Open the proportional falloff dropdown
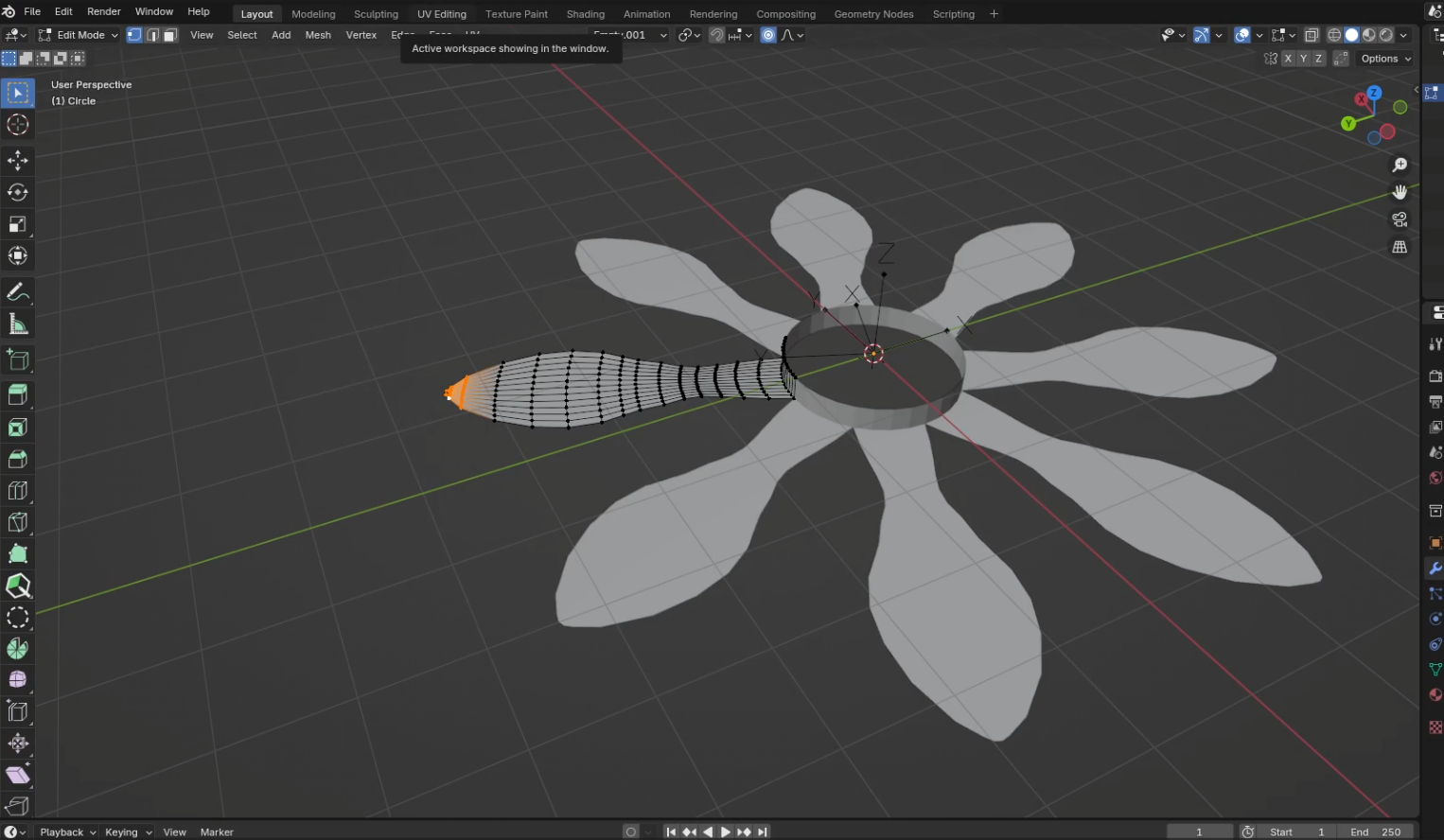Screen dimensions: 1444x840 coord(792,35)
